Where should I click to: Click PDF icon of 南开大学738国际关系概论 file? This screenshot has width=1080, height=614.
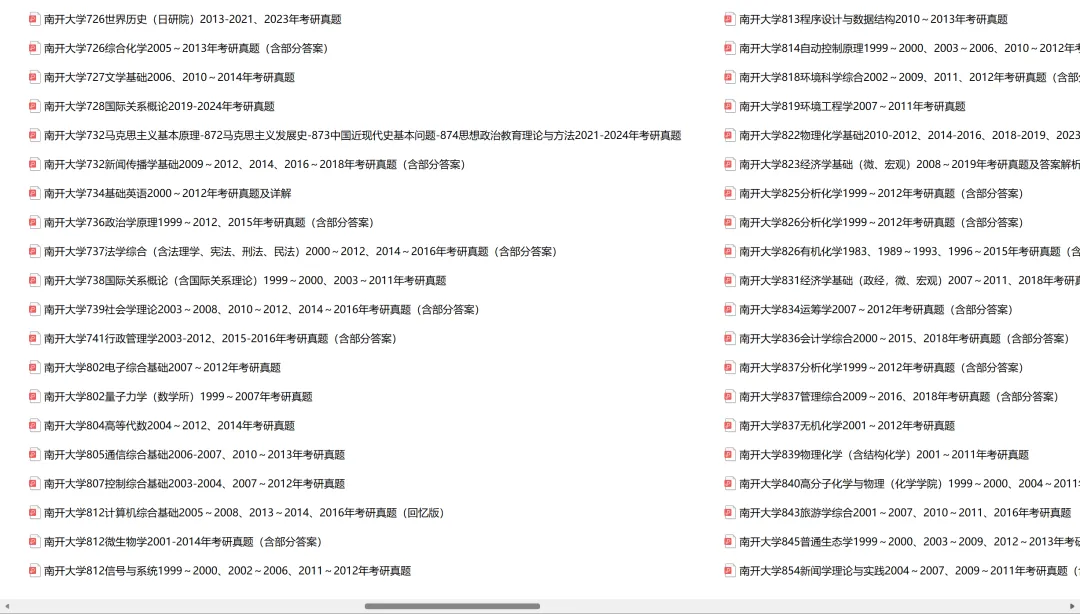(x=34, y=280)
